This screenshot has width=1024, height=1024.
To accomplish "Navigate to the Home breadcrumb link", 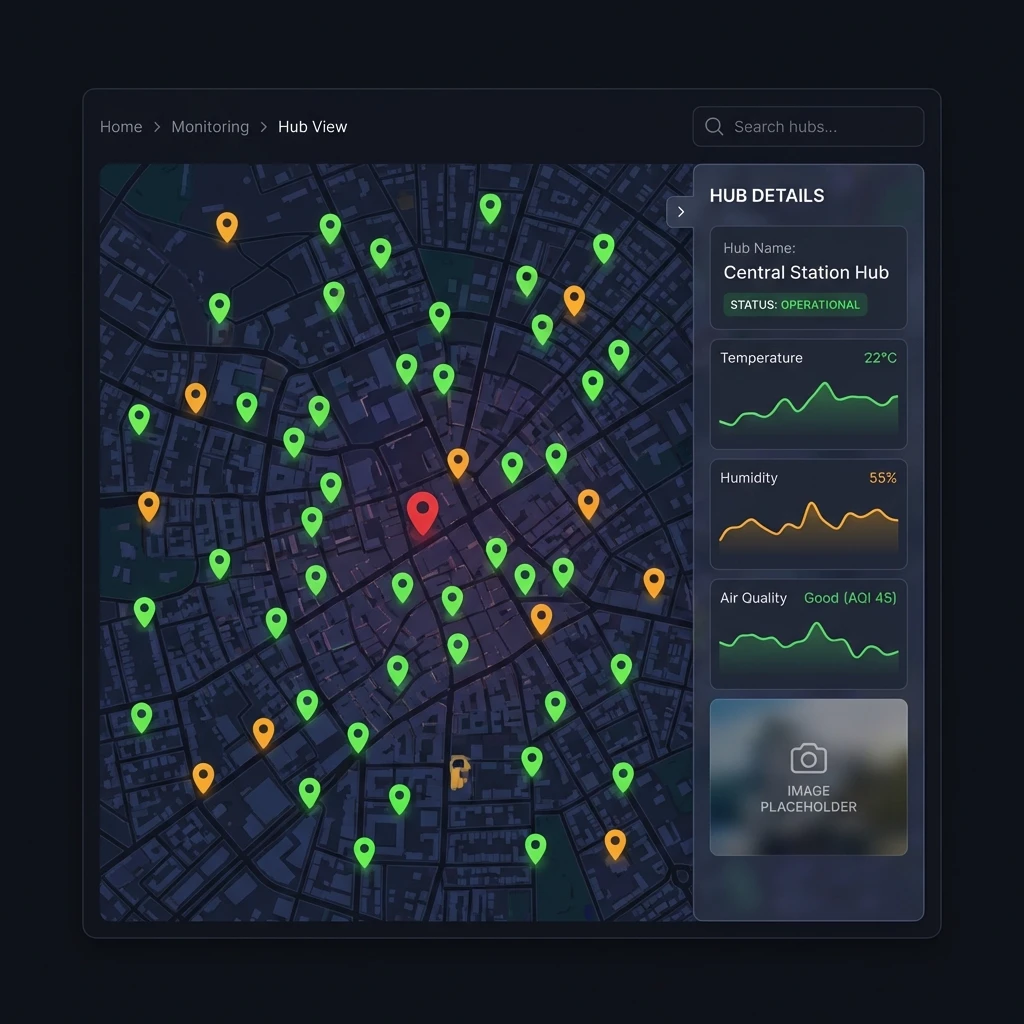I will [120, 126].
